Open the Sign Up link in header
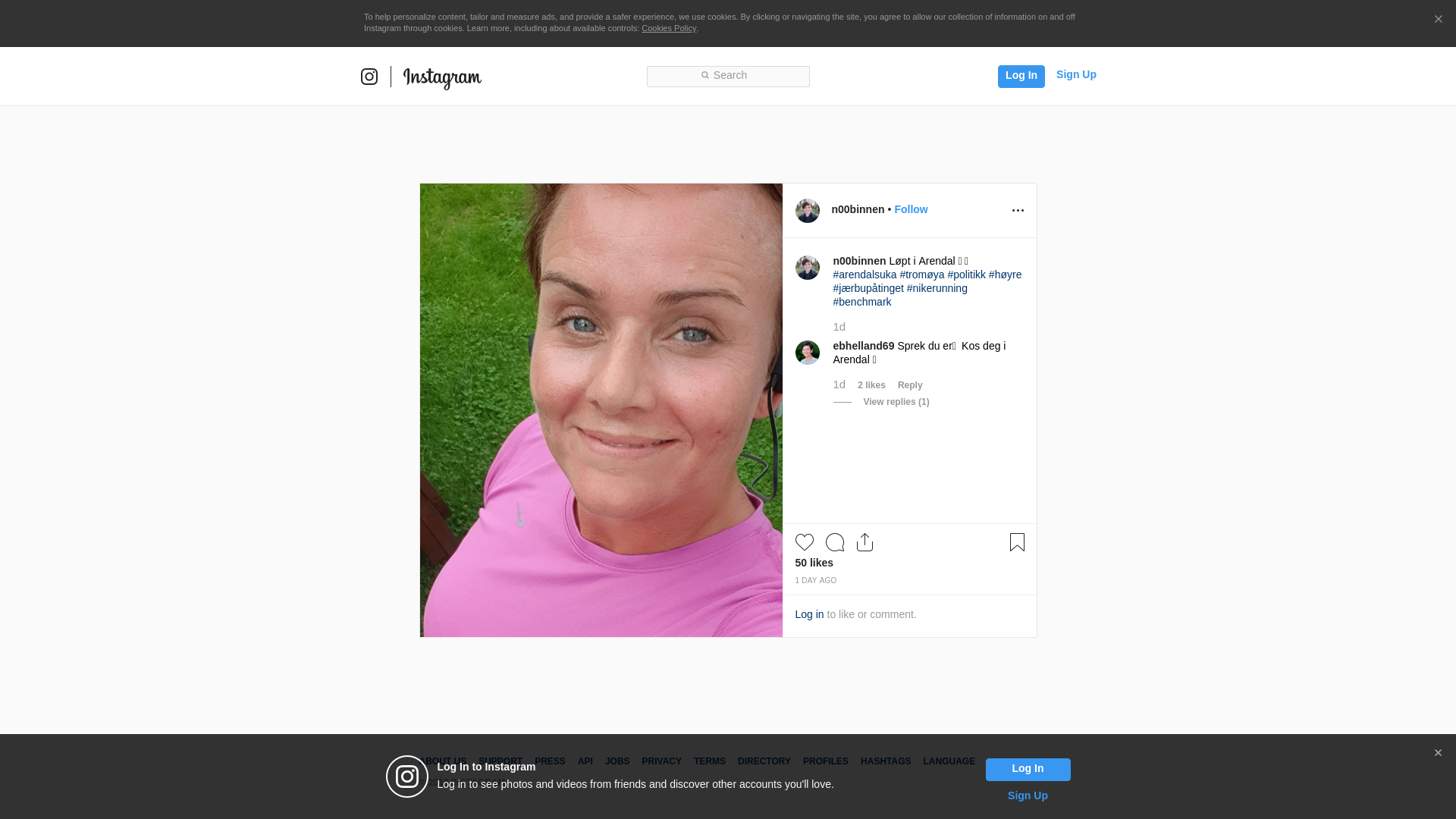 [x=1075, y=74]
